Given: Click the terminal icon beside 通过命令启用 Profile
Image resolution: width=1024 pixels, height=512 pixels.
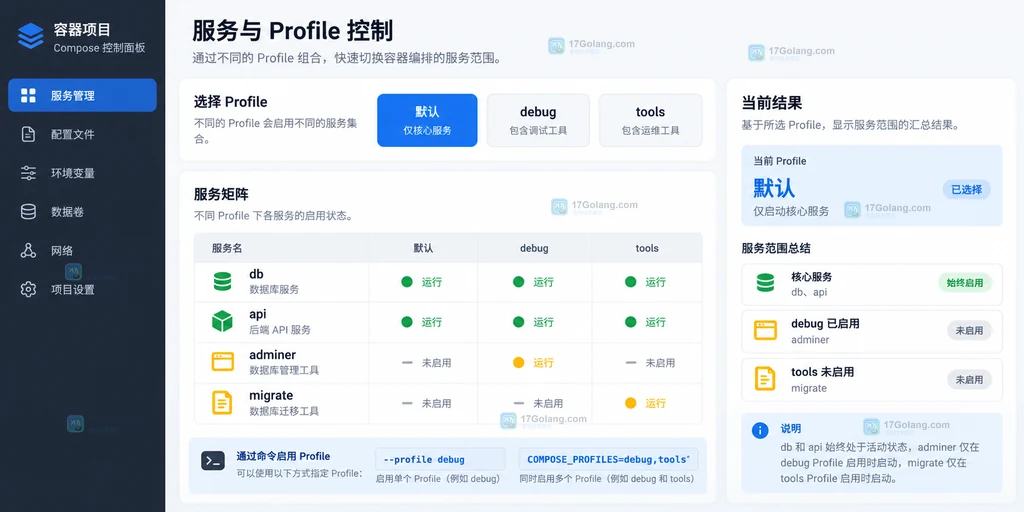Looking at the screenshot, I should [213, 460].
